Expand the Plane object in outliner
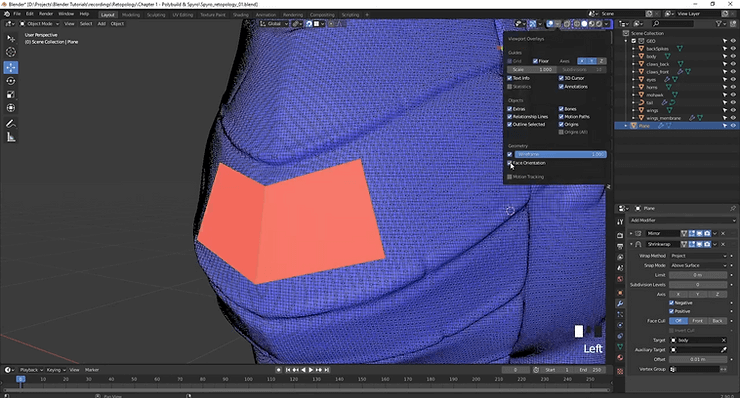This screenshot has height=398, width=740. 626,126
